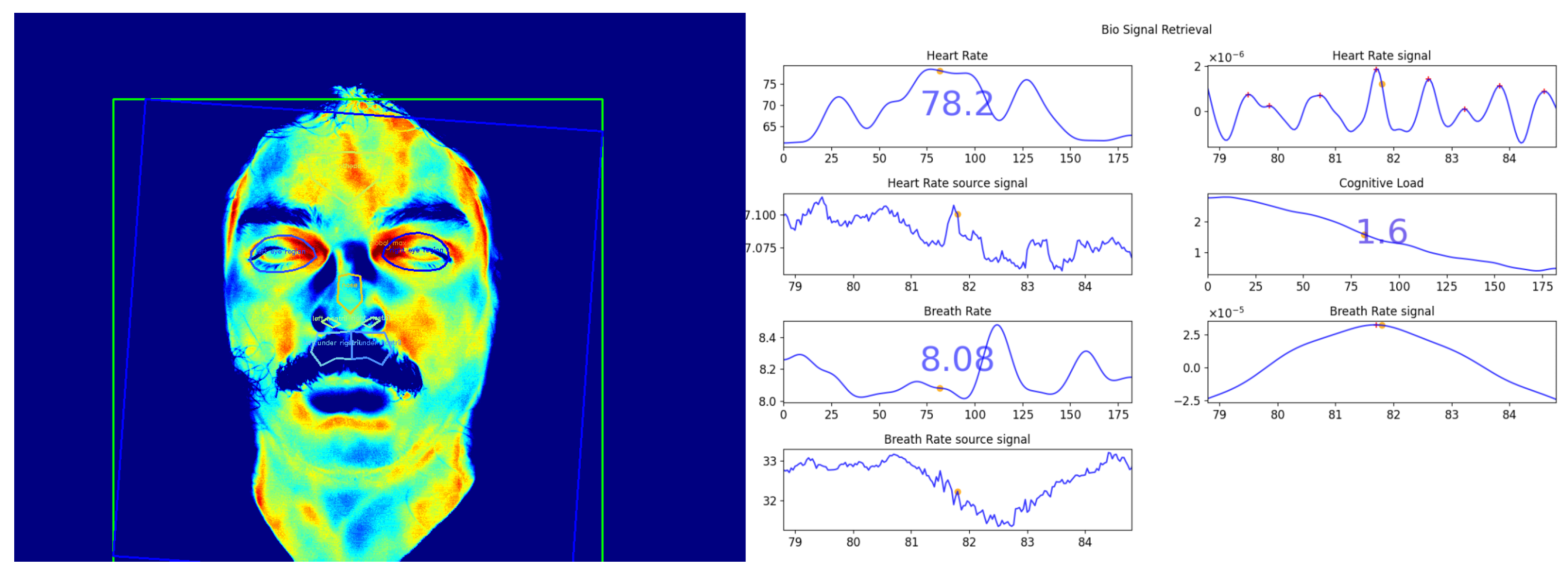The width and height of the screenshot is (1568, 575).
Task: Click the Breath Rate source signal title
Action: pyautogui.click(x=957, y=439)
